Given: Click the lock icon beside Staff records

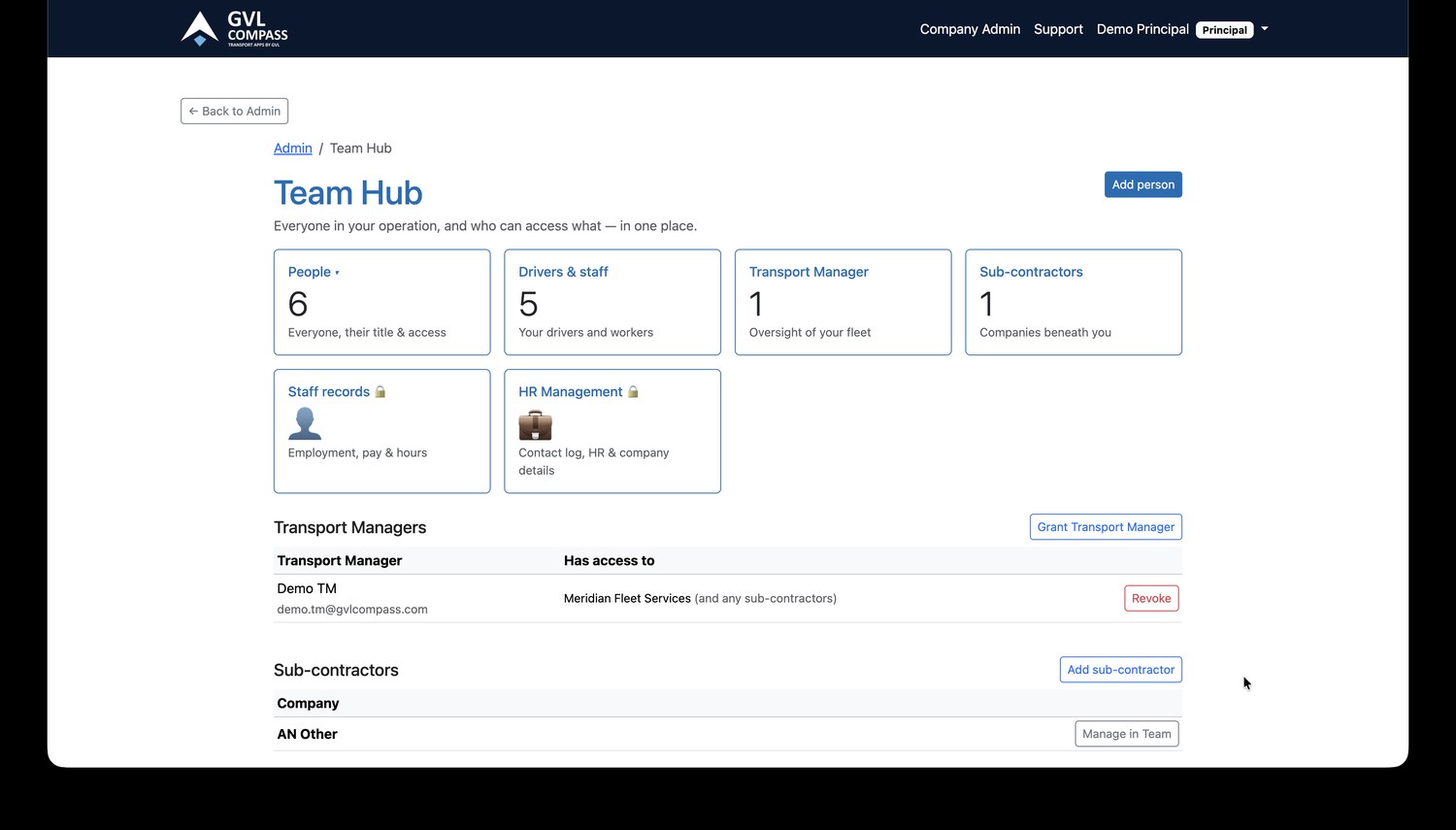Looking at the screenshot, I should point(381,392).
